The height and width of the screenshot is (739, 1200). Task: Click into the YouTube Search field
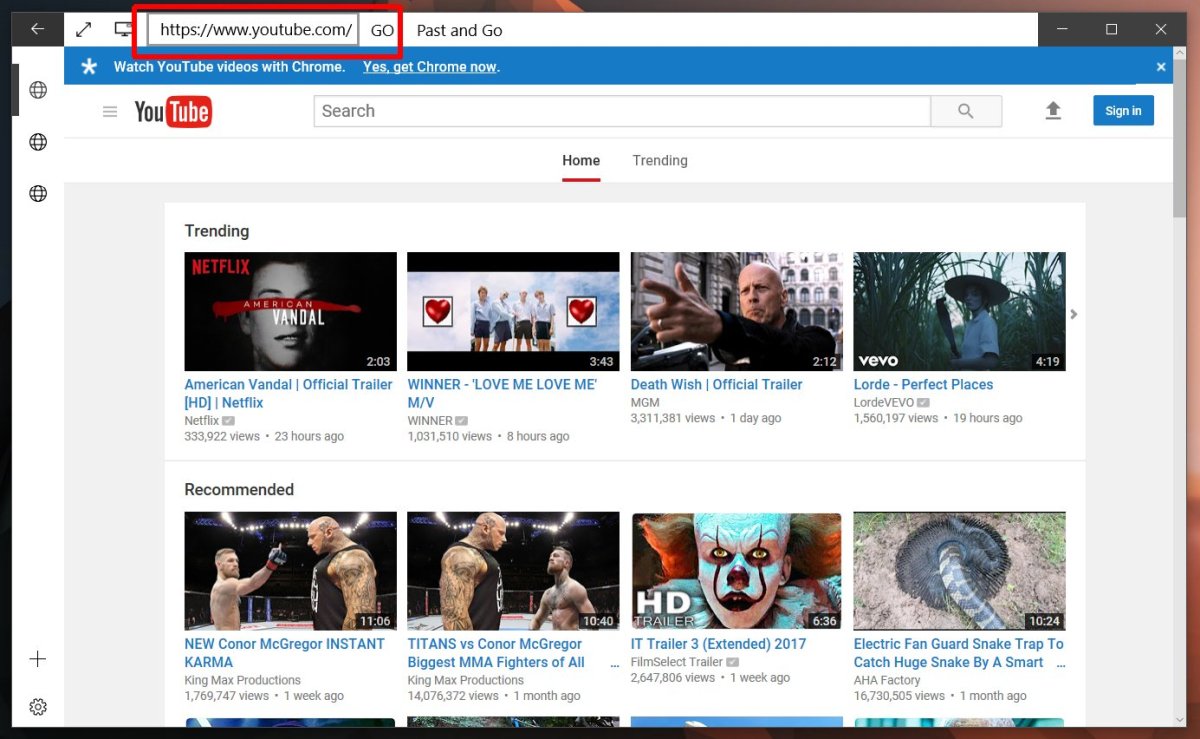coord(621,111)
